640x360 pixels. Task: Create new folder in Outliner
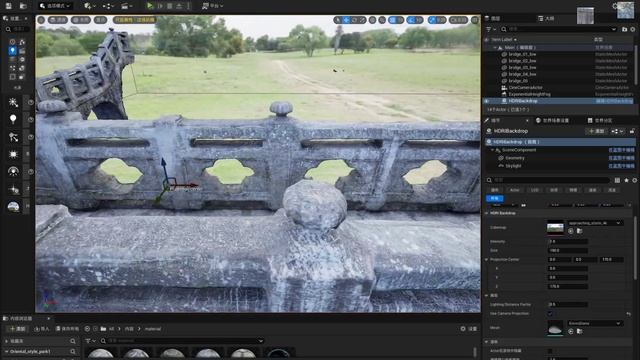(x=624, y=29)
